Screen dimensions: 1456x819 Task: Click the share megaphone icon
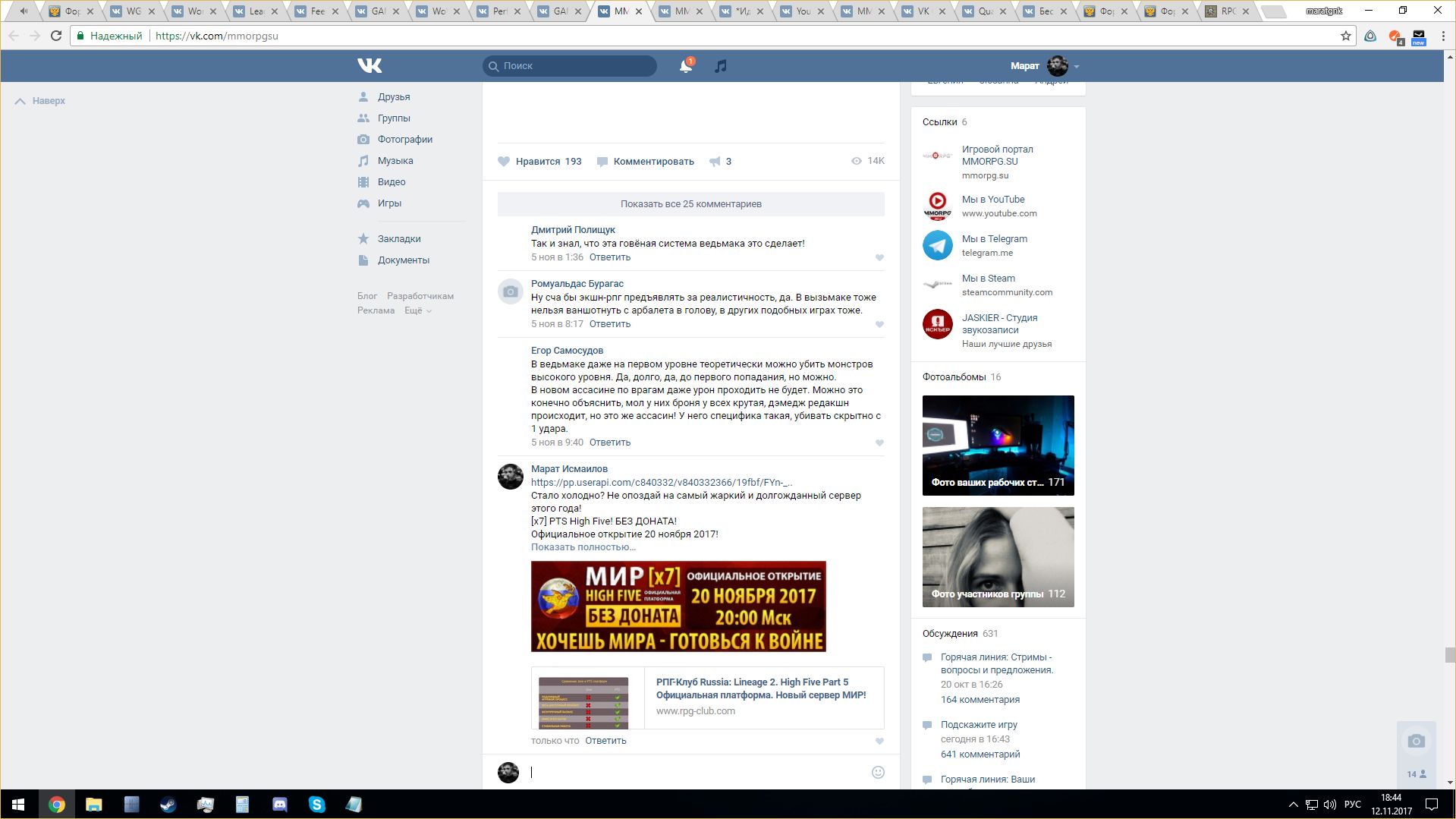[x=715, y=162]
